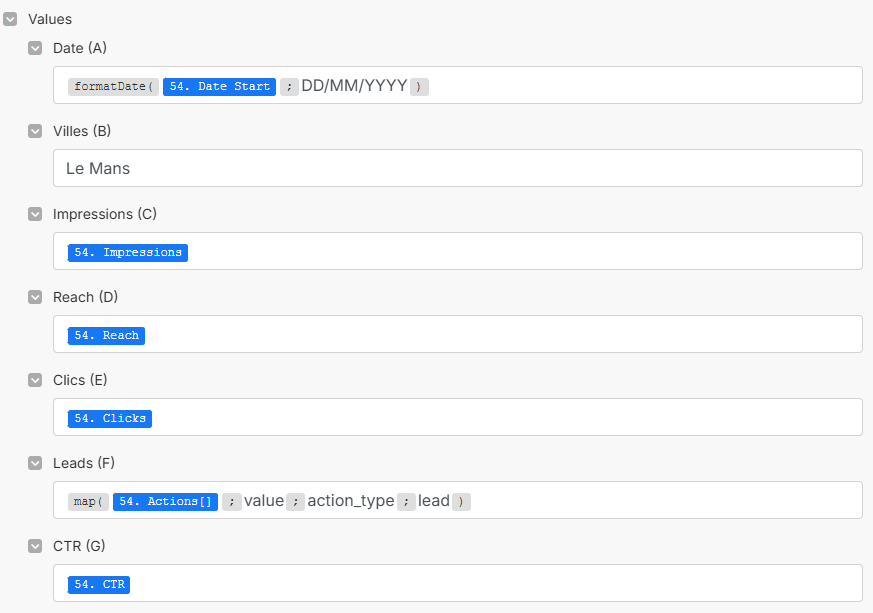The image size is (873, 613).
Task: Click the DD/MM/YYYY format text
Action: tap(354, 86)
